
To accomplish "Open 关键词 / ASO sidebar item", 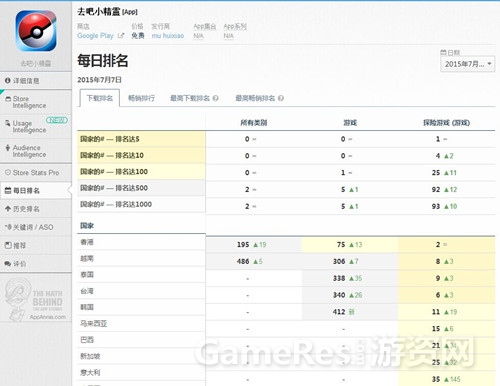I will 36,227.
